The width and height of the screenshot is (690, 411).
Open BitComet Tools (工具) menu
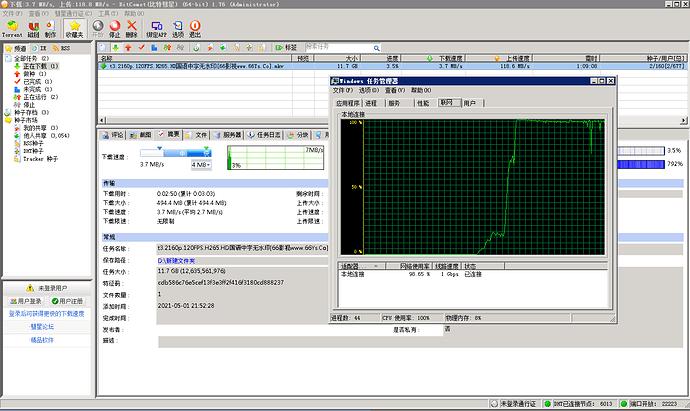point(108,14)
